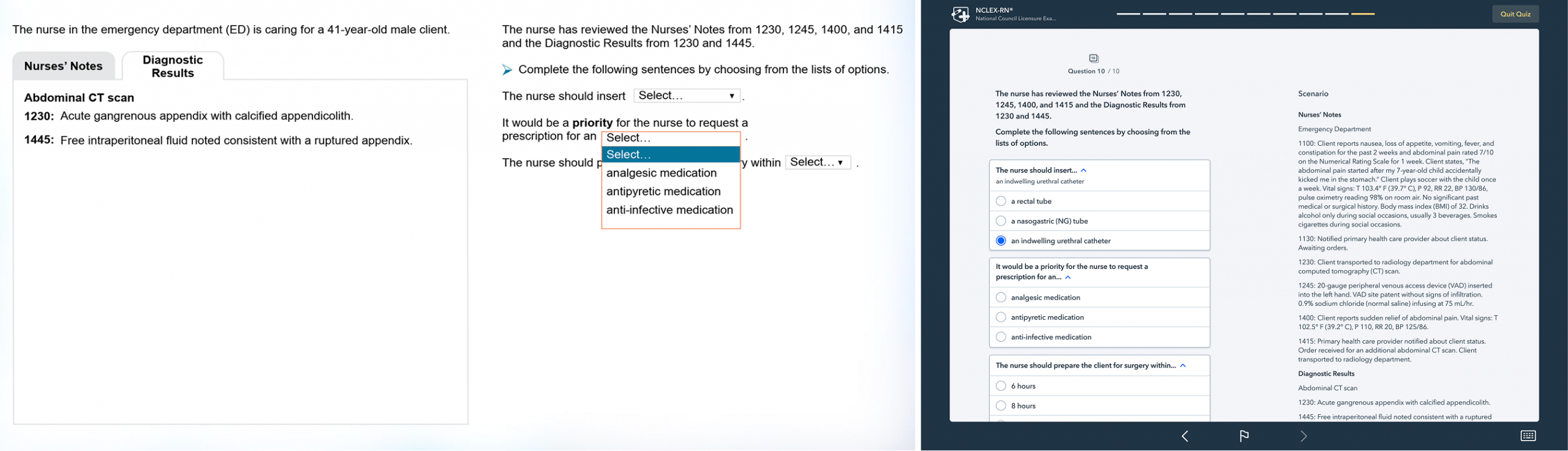1568x451 pixels.
Task: Collapse 'The nurse should insert' section chevron
Action: coord(1084,170)
